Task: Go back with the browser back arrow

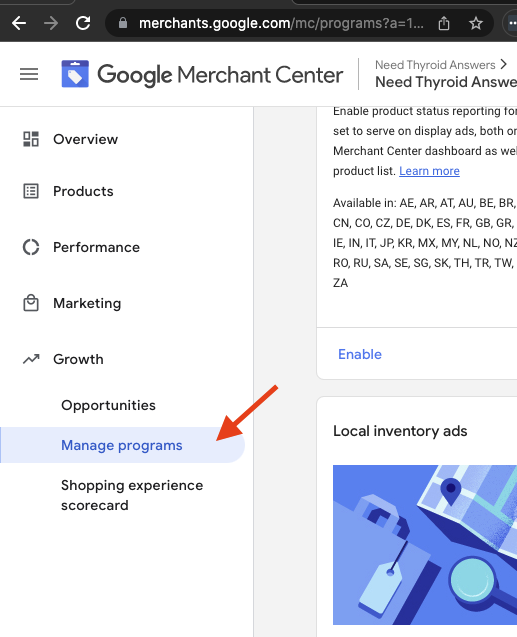Action: click(x=19, y=23)
